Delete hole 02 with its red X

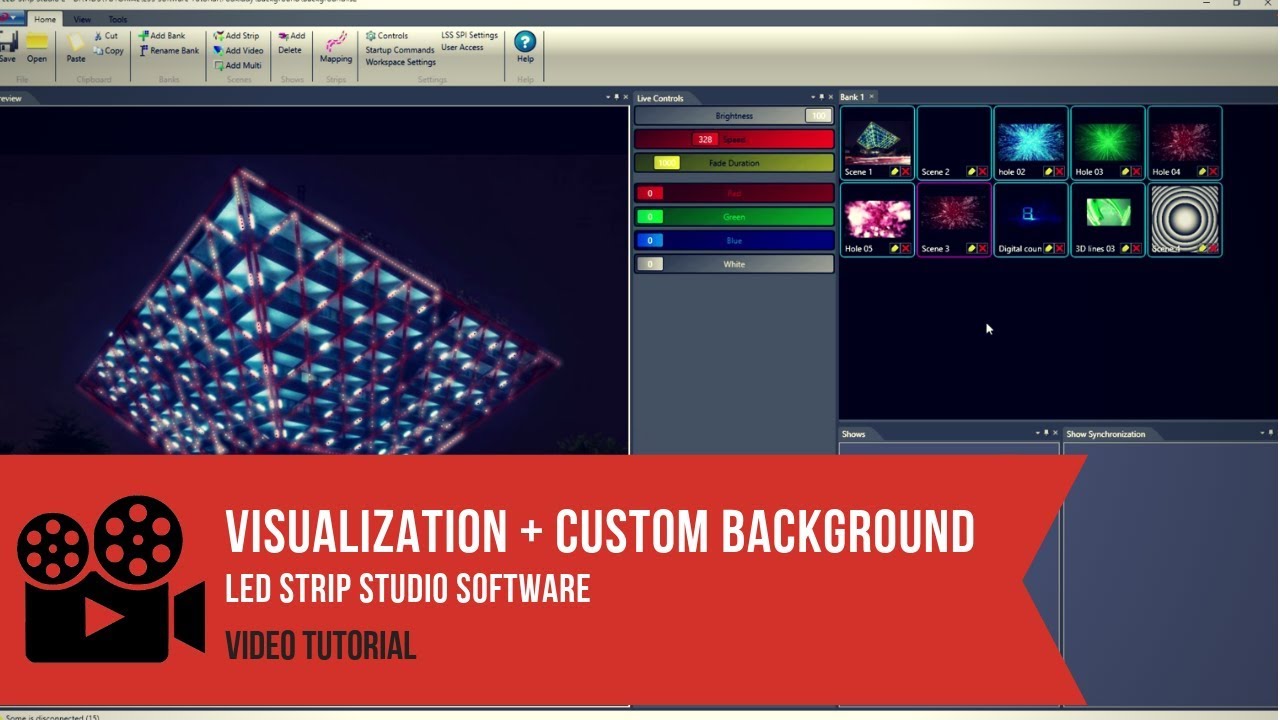point(1060,172)
